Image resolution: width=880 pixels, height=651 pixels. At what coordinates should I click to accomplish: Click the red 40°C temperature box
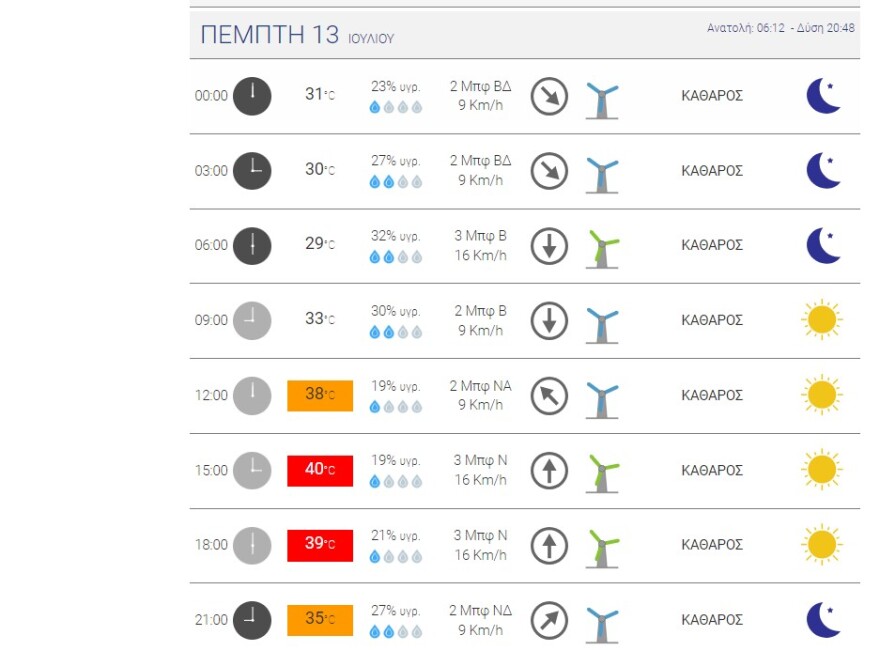coord(320,470)
